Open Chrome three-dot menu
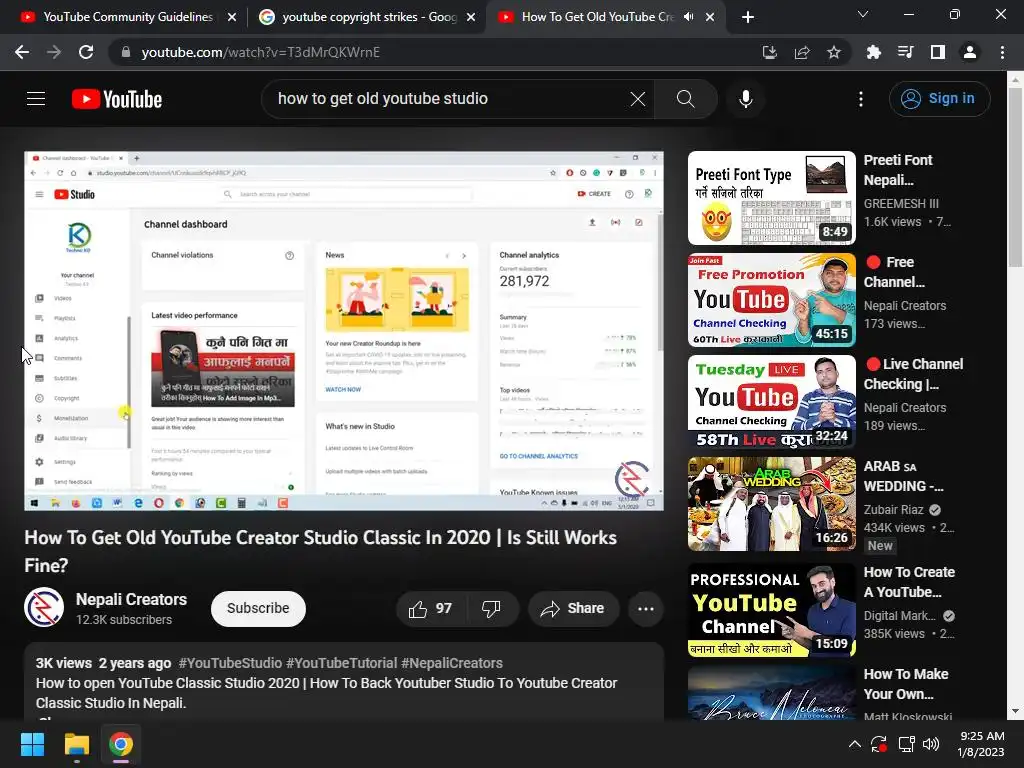This screenshot has height=768, width=1024. 1002,52
